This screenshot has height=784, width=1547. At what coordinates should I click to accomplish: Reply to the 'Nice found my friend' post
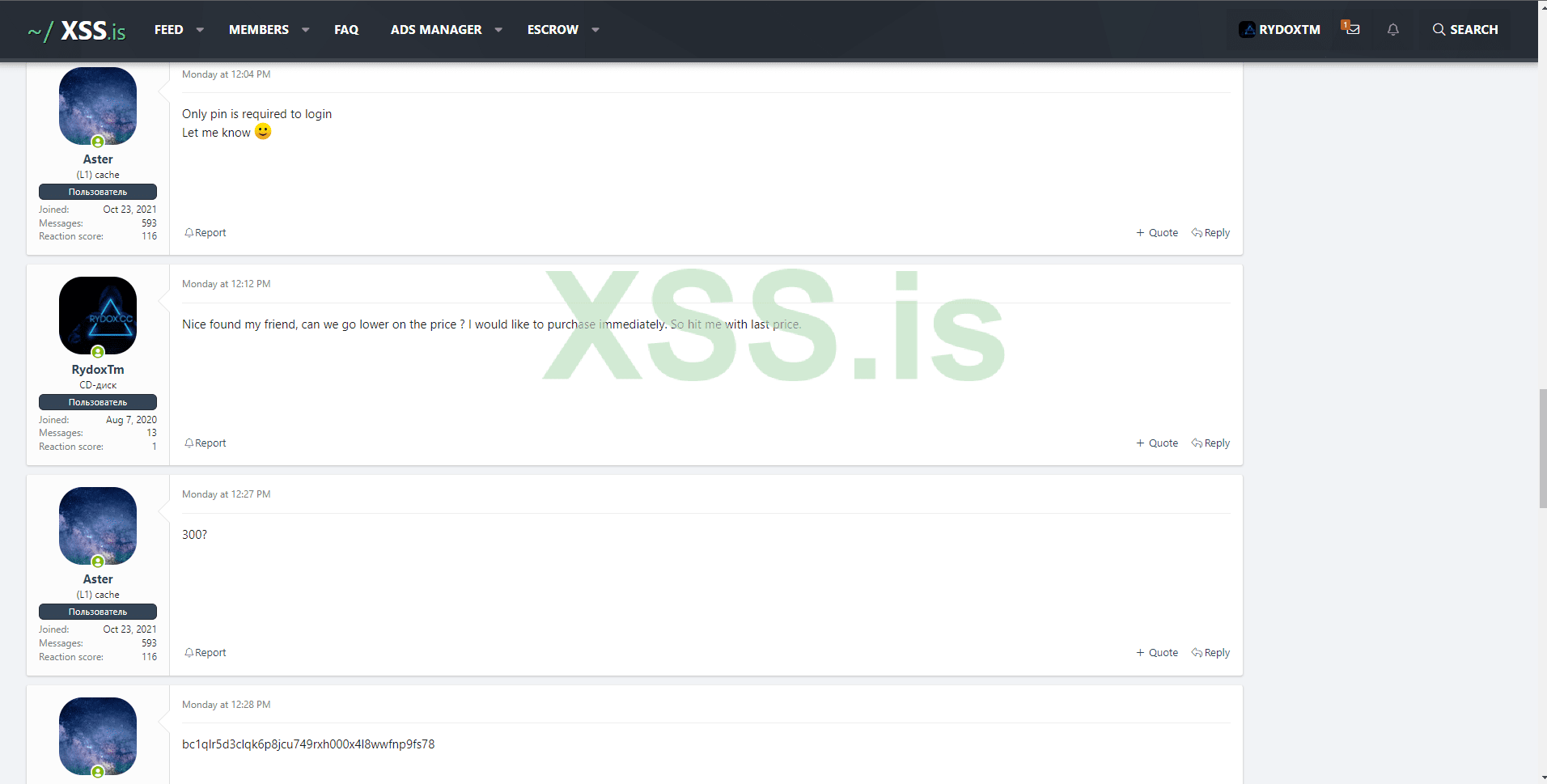(x=1210, y=443)
